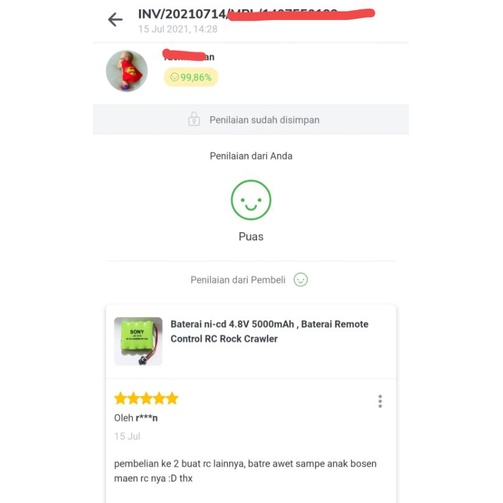The image size is (503, 503).
Task: Open the three-dot review options menu
Action: (x=380, y=401)
